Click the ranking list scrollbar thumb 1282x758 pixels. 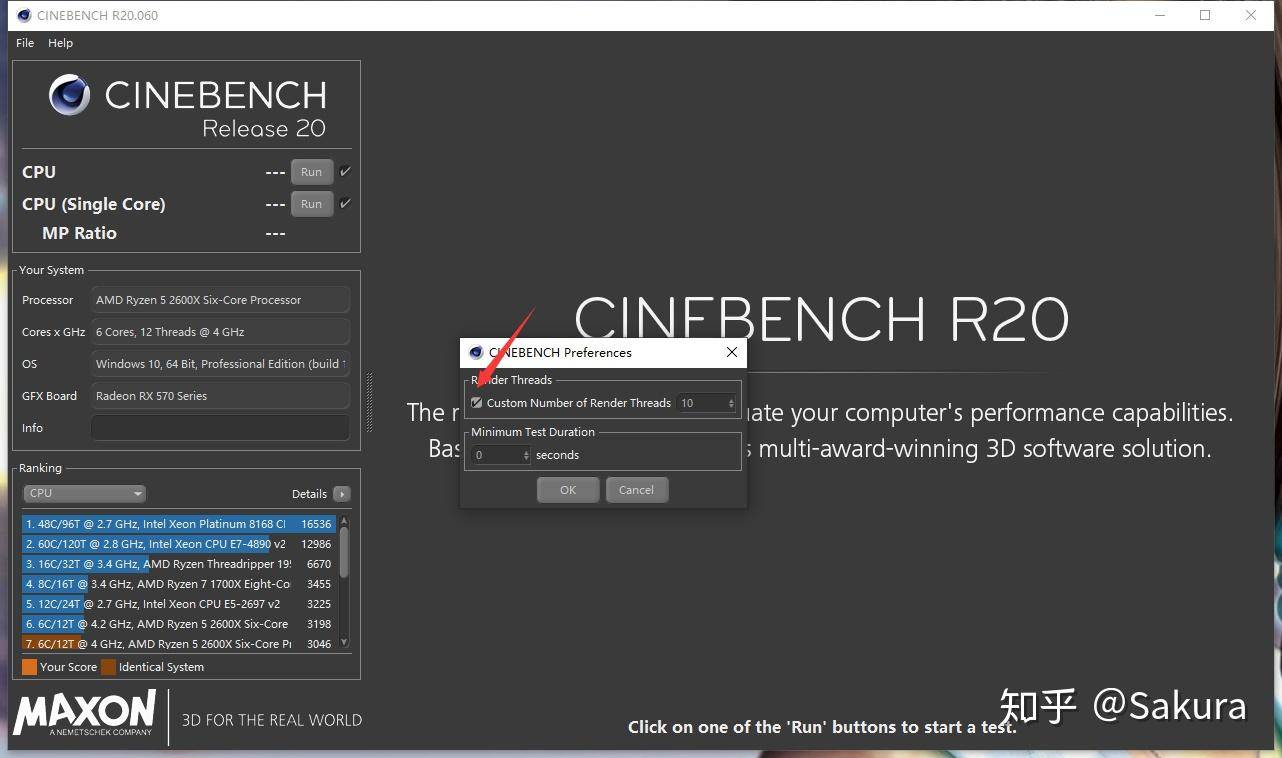[344, 551]
